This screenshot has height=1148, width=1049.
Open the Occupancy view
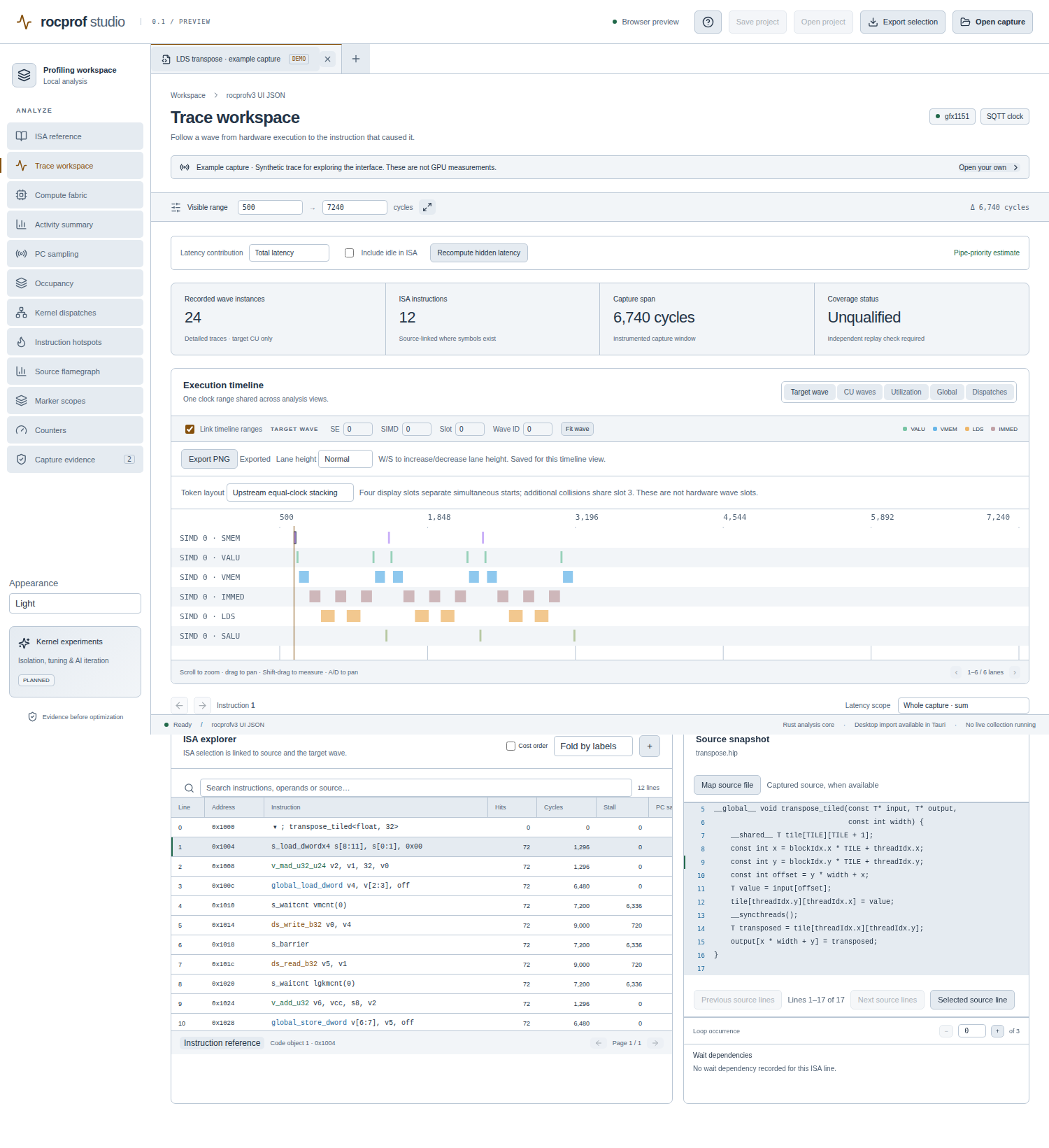point(75,283)
